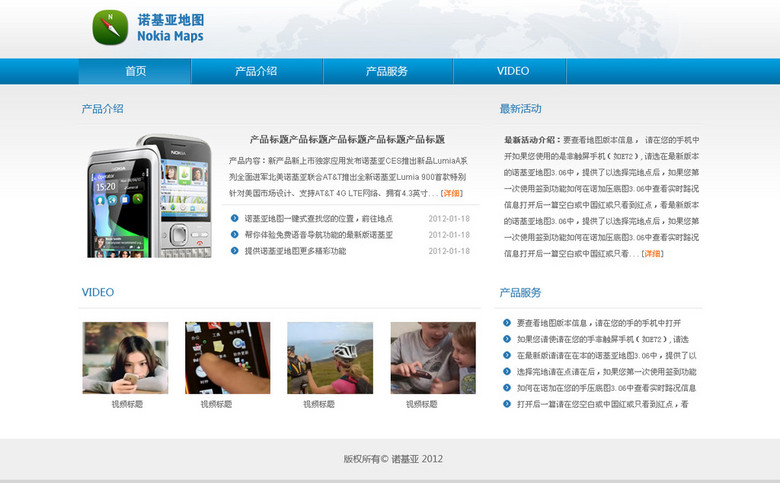
Task: Click bullet icon beside 在是新版请请在在本的诺基亚地图
Action: coord(506,355)
